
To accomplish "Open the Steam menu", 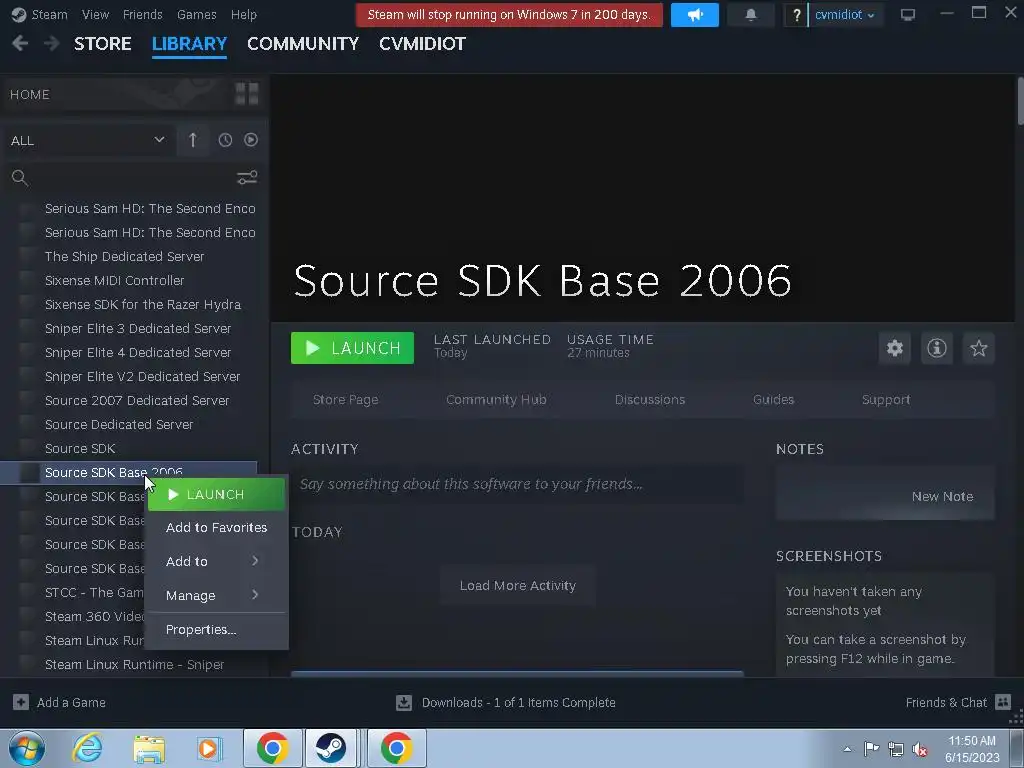I will [x=50, y=14].
